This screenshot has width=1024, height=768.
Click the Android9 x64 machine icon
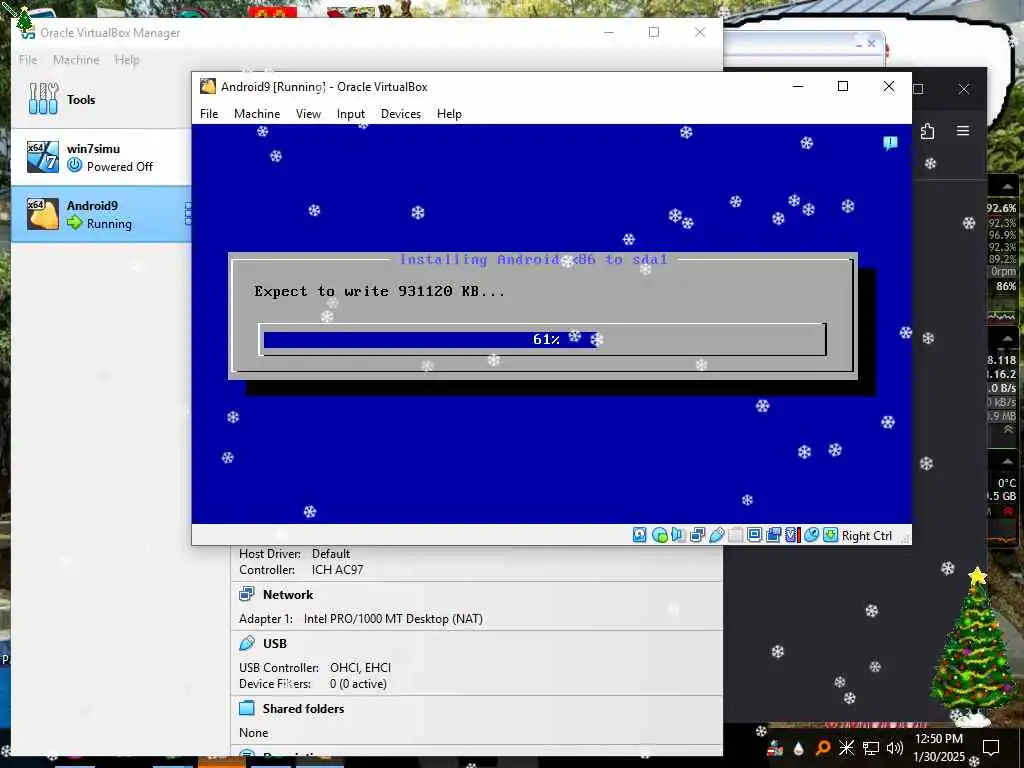click(x=42, y=214)
